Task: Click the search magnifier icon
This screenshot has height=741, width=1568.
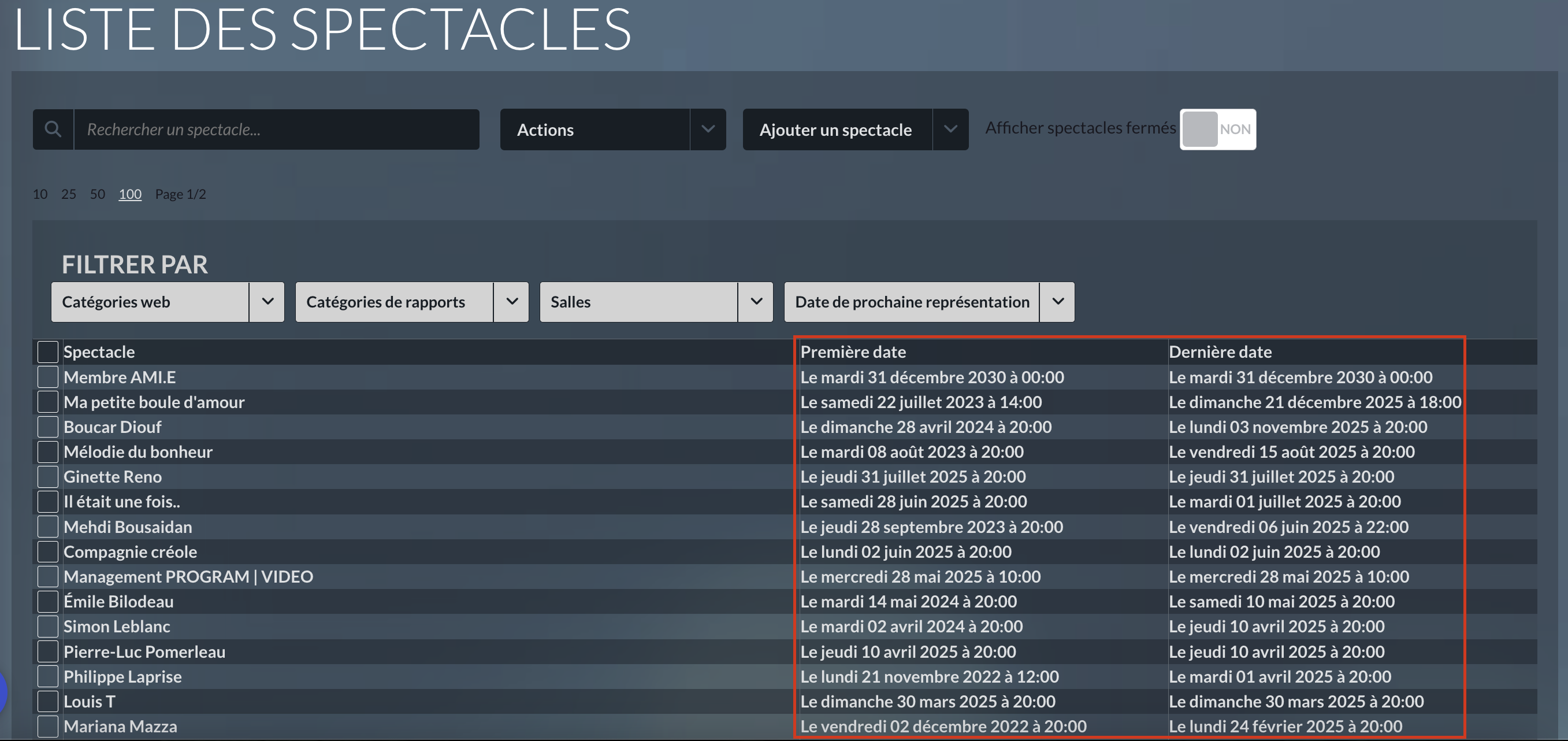Action: pyautogui.click(x=53, y=129)
